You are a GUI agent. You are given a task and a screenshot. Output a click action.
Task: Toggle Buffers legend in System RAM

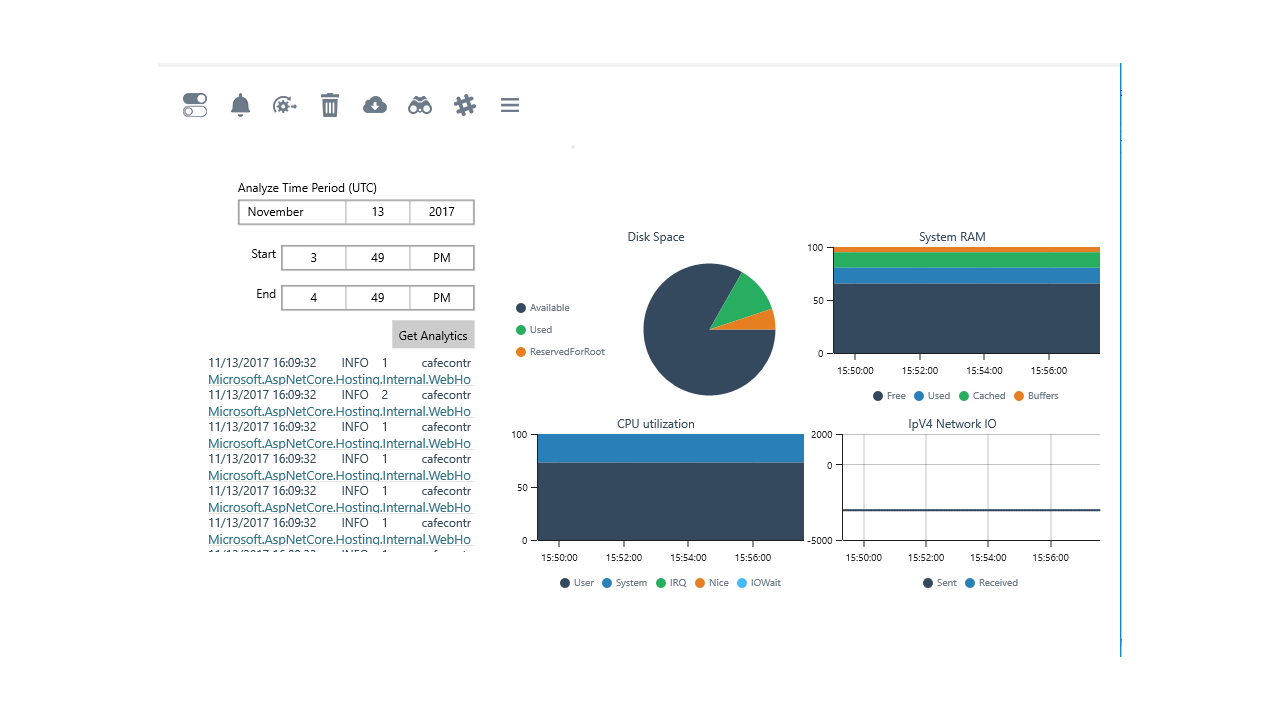click(1036, 396)
